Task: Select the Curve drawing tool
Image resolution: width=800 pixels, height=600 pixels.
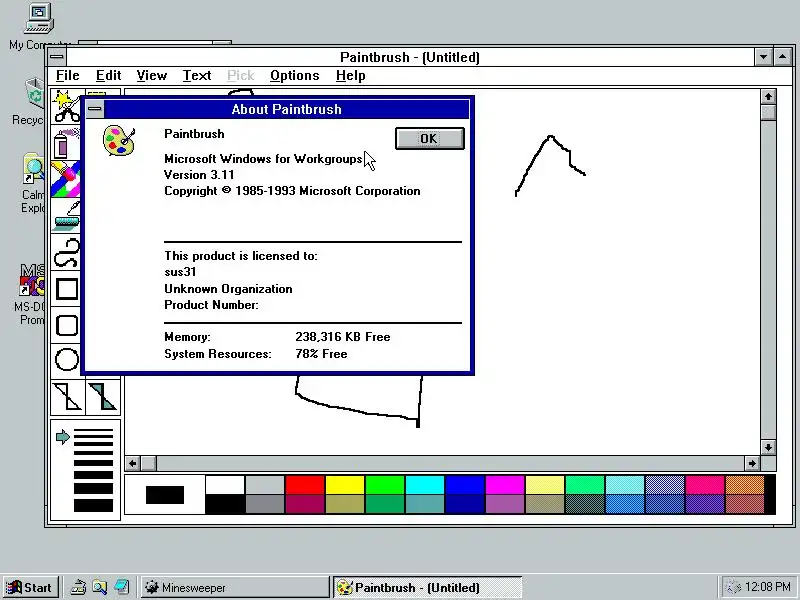Action: coord(67,252)
